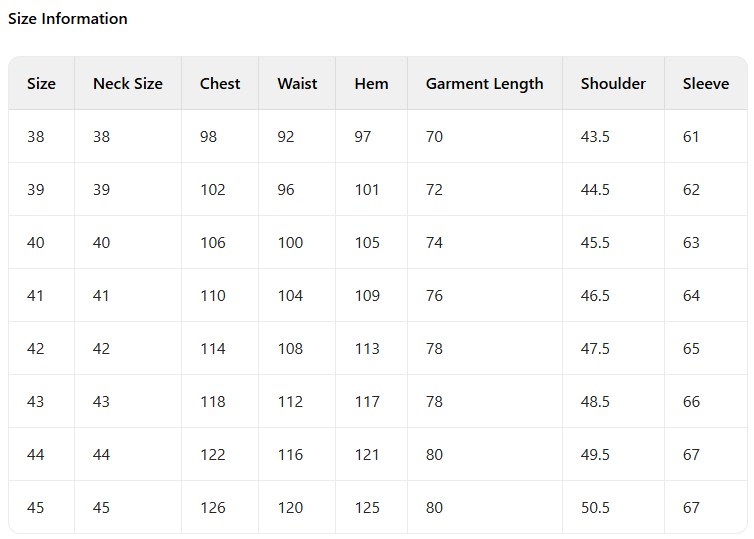
Task: Select waist value 120 in size 45 row
Action: [290, 507]
